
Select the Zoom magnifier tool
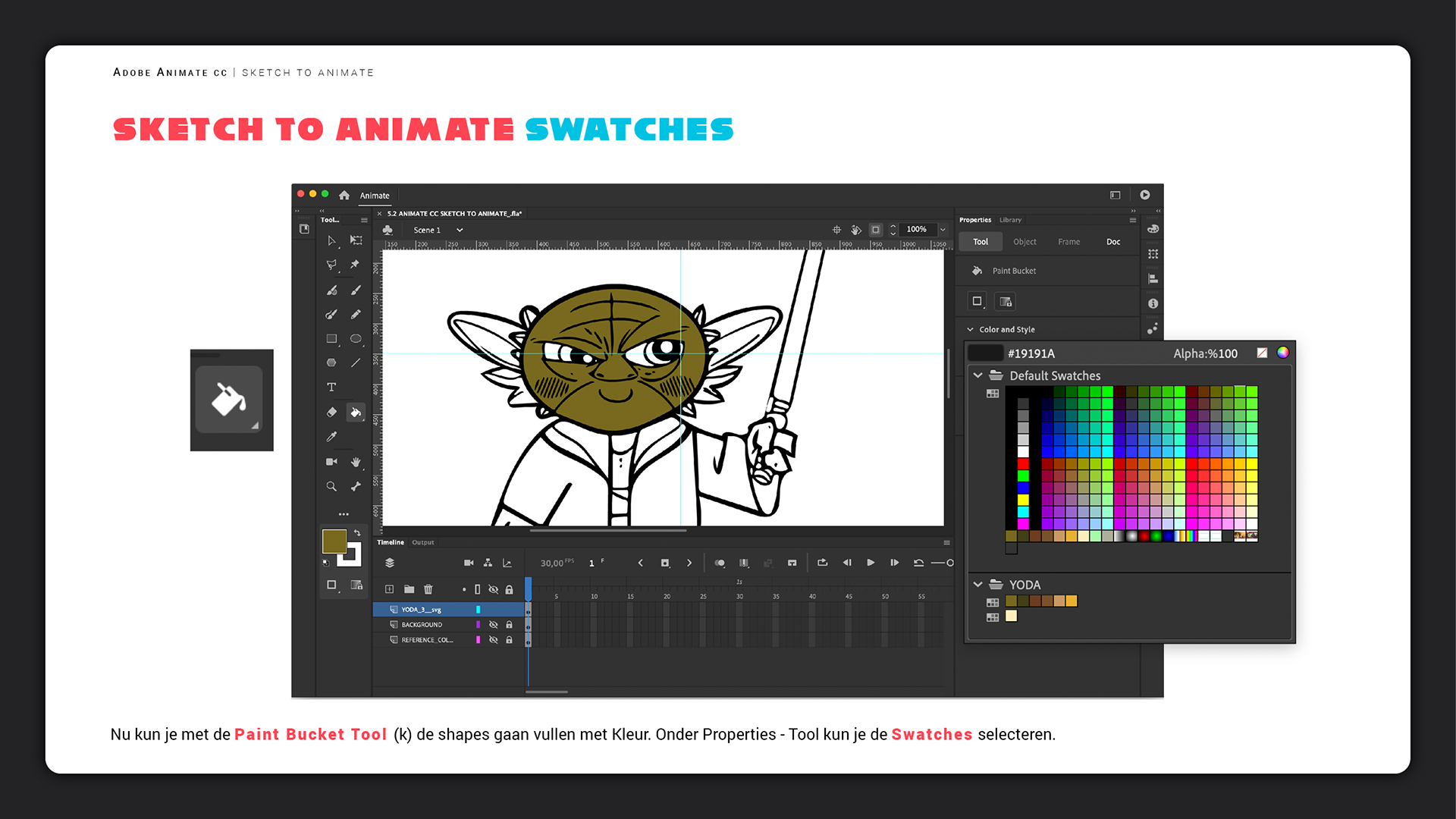[x=331, y=487]
